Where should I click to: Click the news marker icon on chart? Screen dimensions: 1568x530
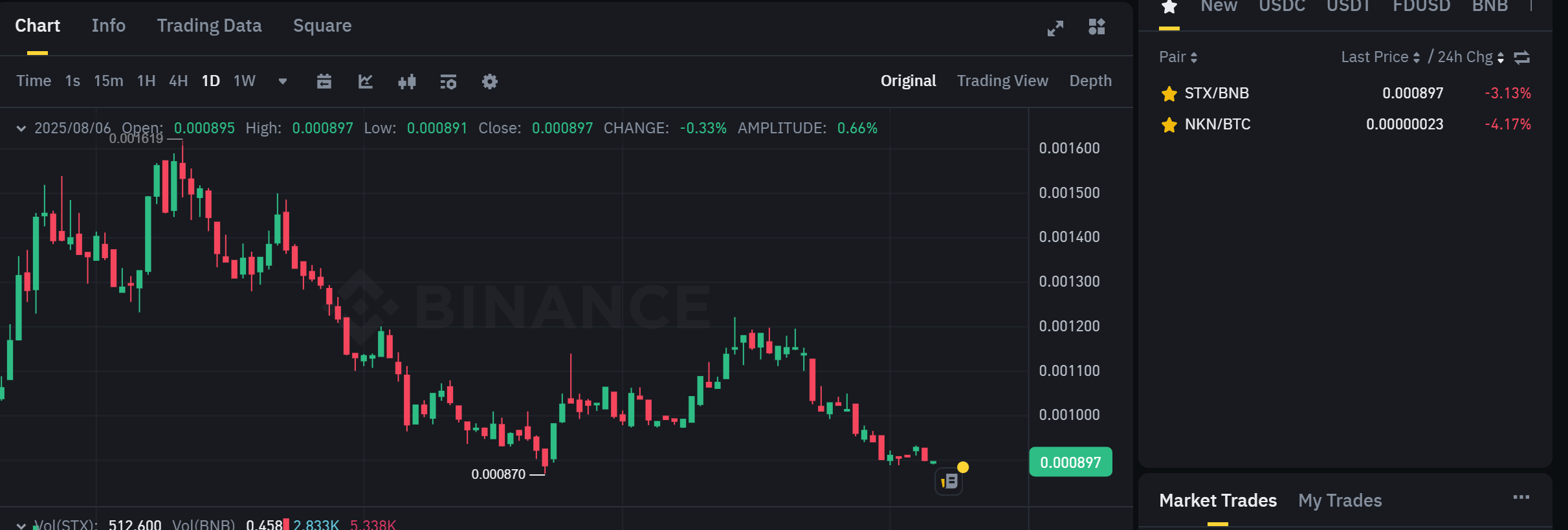(x=949, y=481)
